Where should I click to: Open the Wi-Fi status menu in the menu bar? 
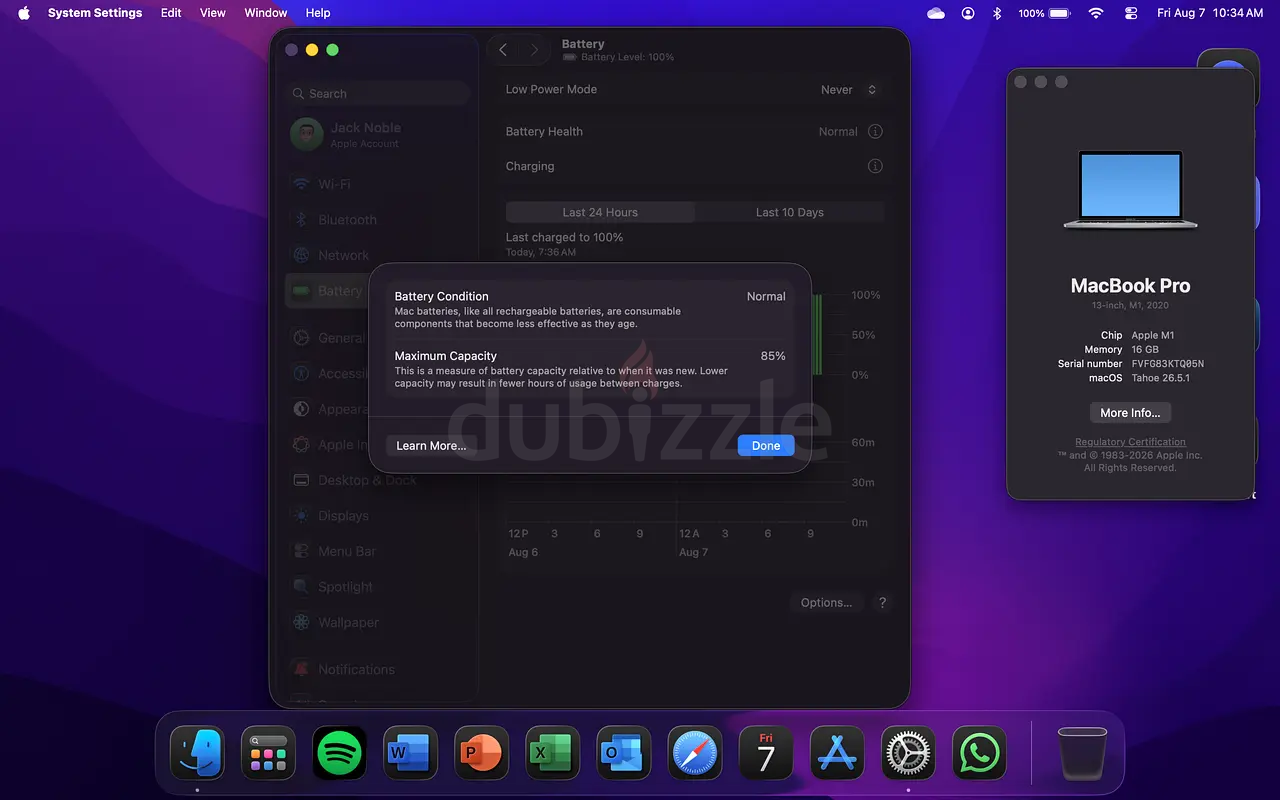coord(1096,13)
